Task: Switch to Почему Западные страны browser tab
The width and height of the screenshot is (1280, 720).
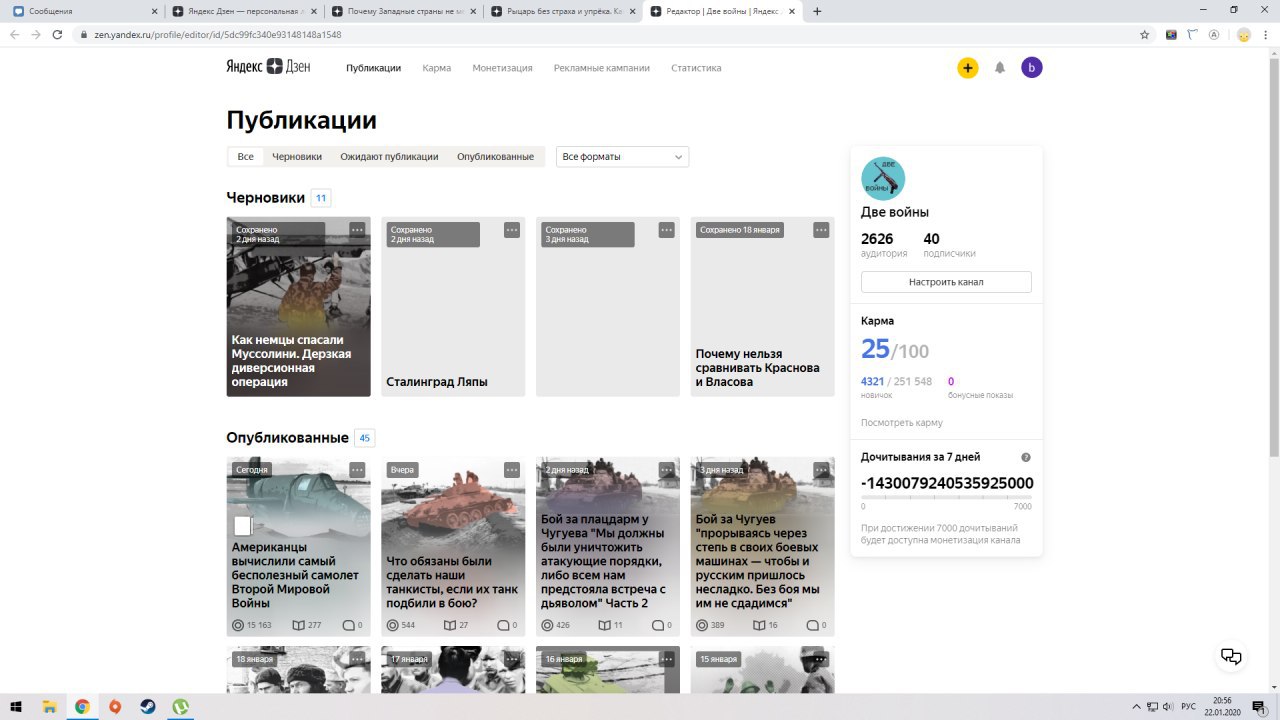Action: click(403, 11)
